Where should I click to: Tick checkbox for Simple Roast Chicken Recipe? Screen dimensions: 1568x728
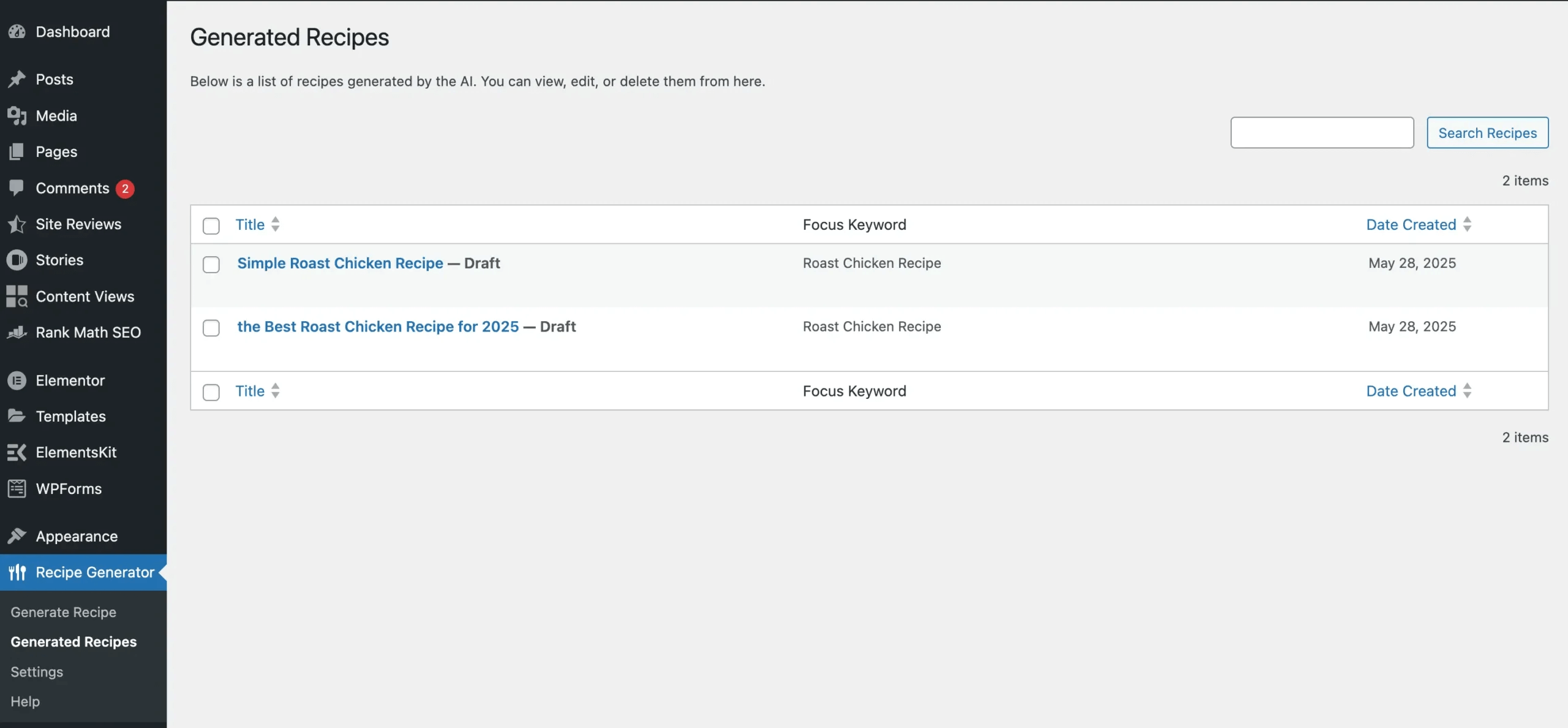coord(211,264)
